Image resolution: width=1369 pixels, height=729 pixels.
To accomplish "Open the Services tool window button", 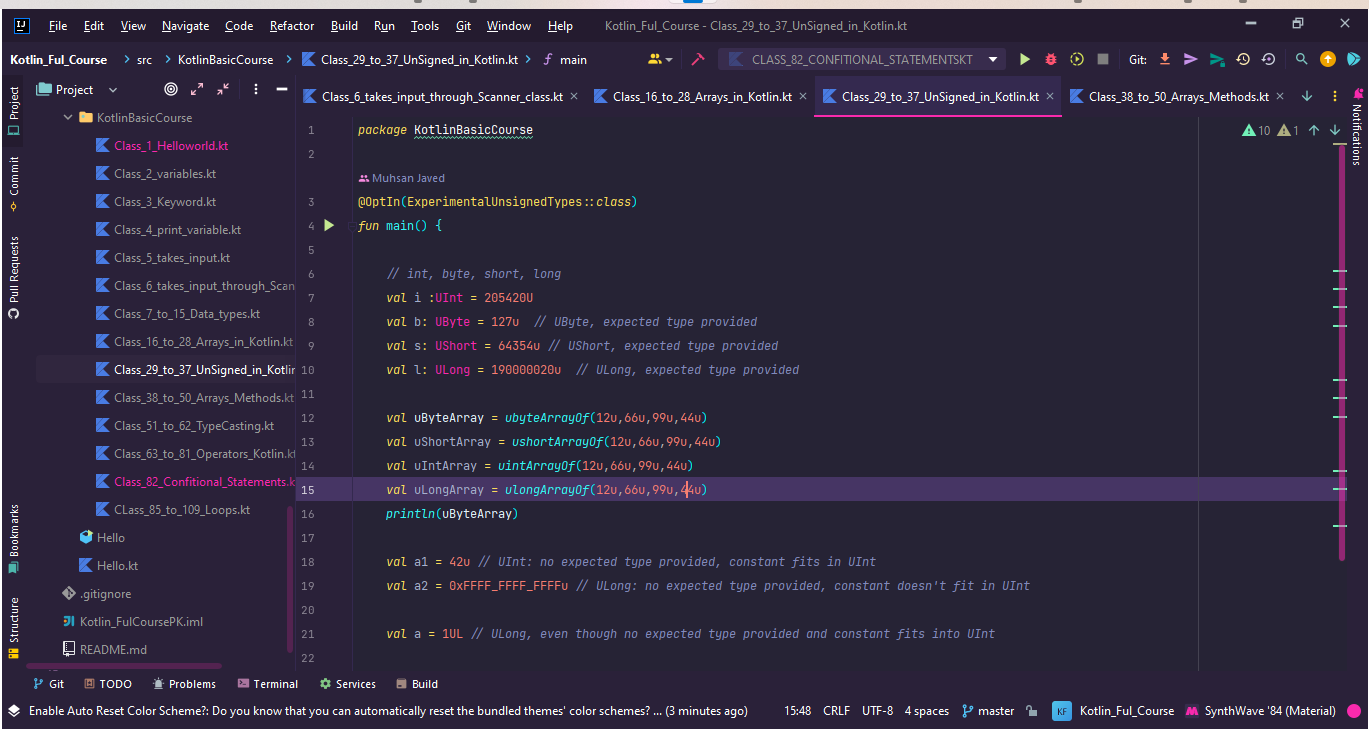I will pos(348,684).
